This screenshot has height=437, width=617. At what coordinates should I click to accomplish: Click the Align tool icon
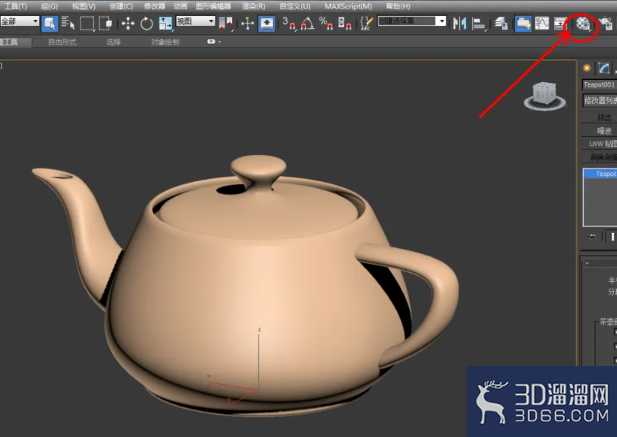click(478, 24)
